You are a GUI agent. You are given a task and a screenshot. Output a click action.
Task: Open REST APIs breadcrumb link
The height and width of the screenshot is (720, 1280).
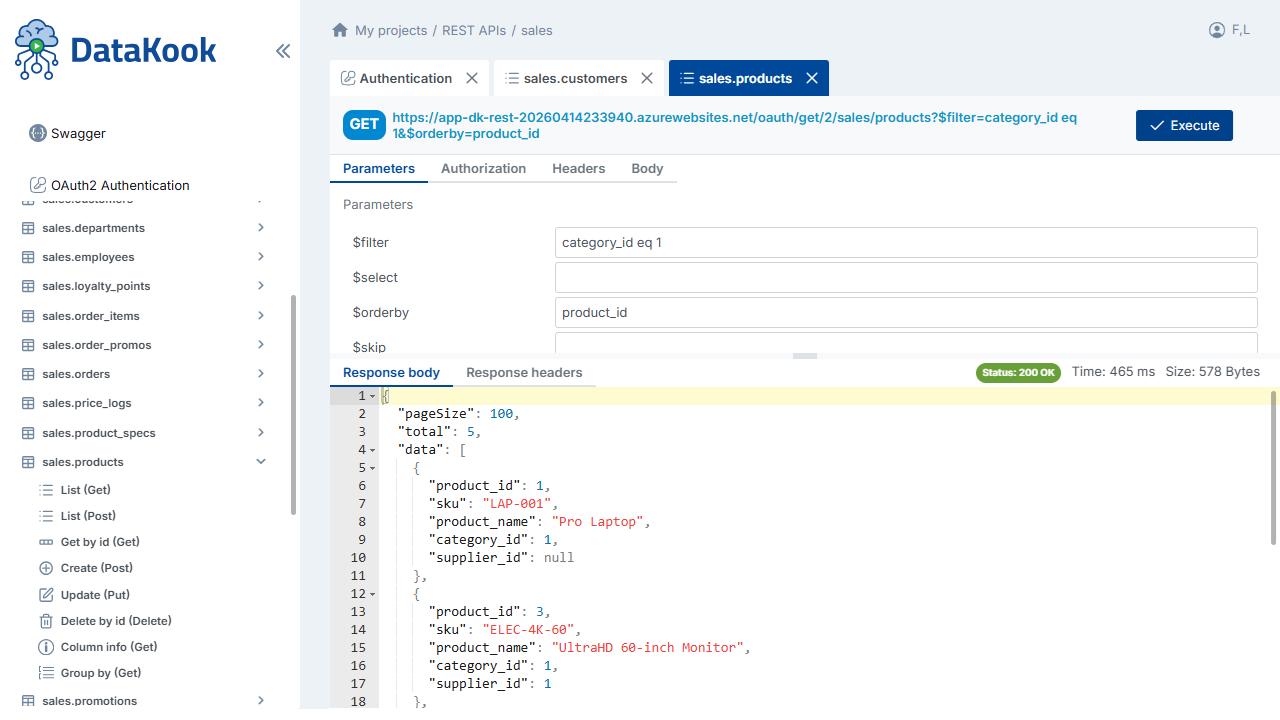(474, 30)
